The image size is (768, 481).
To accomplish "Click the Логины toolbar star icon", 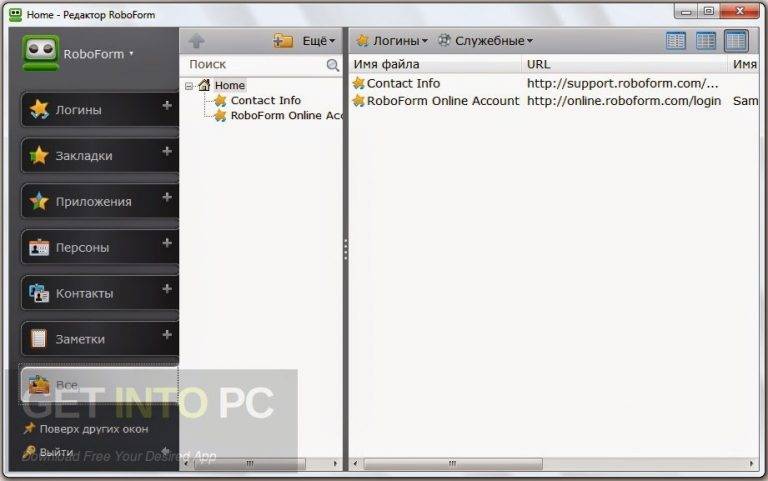I will click(362, 41).
